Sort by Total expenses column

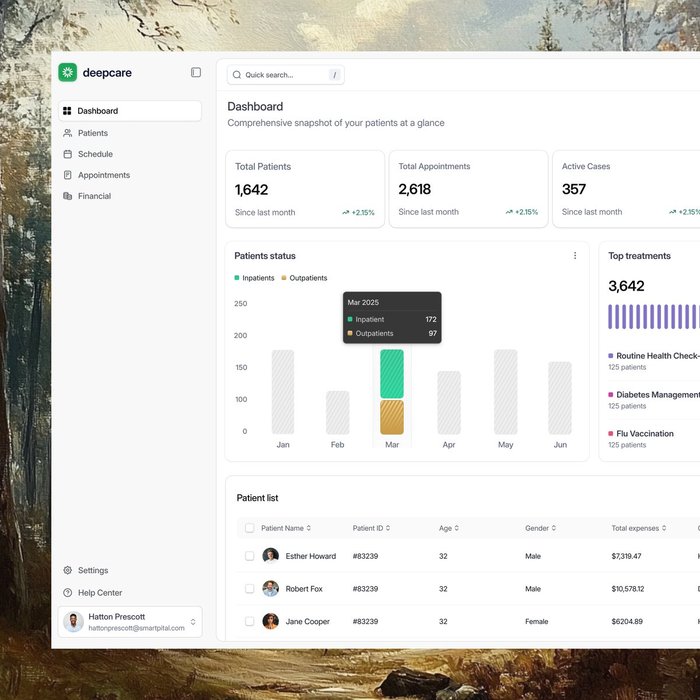639,528
